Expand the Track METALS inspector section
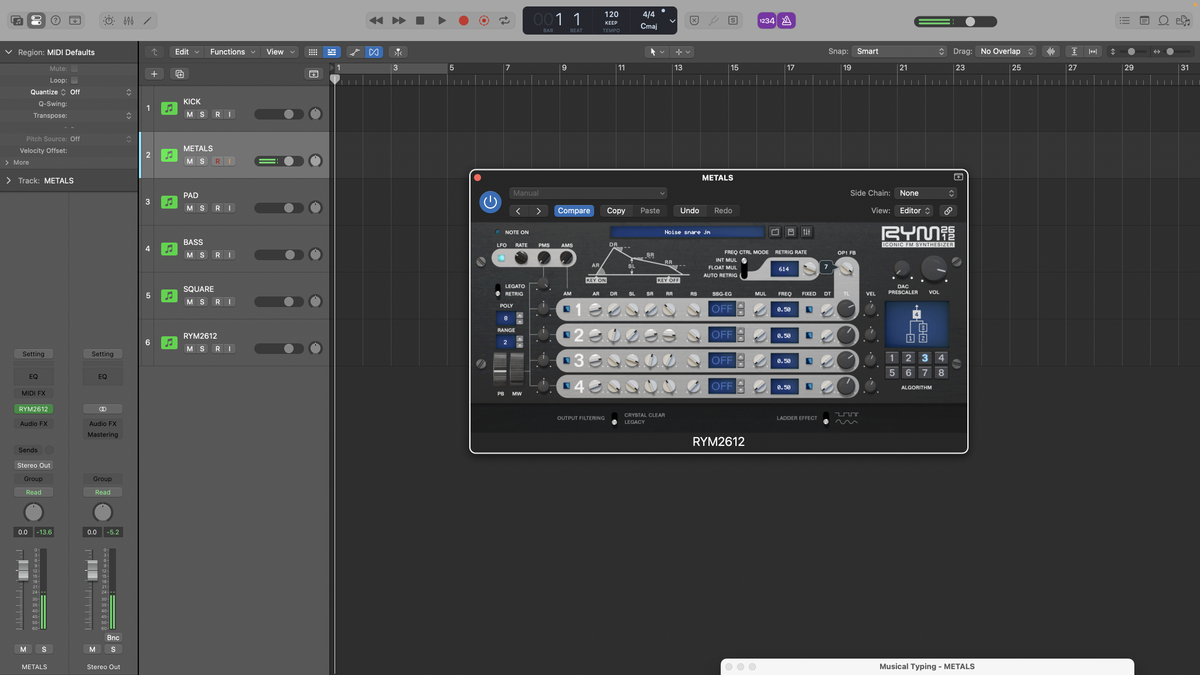 coord(8,181)
